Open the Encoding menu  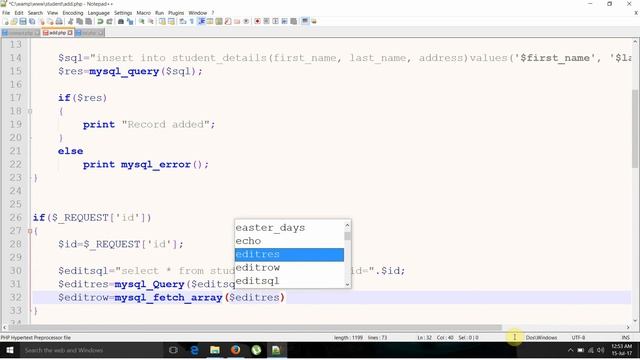73,13
